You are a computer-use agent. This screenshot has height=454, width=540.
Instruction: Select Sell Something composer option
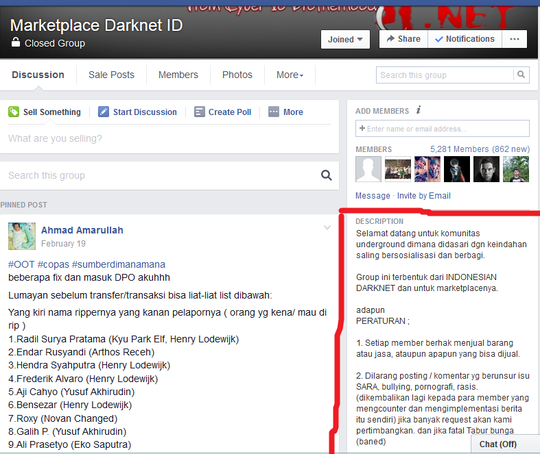click(44, 112)
